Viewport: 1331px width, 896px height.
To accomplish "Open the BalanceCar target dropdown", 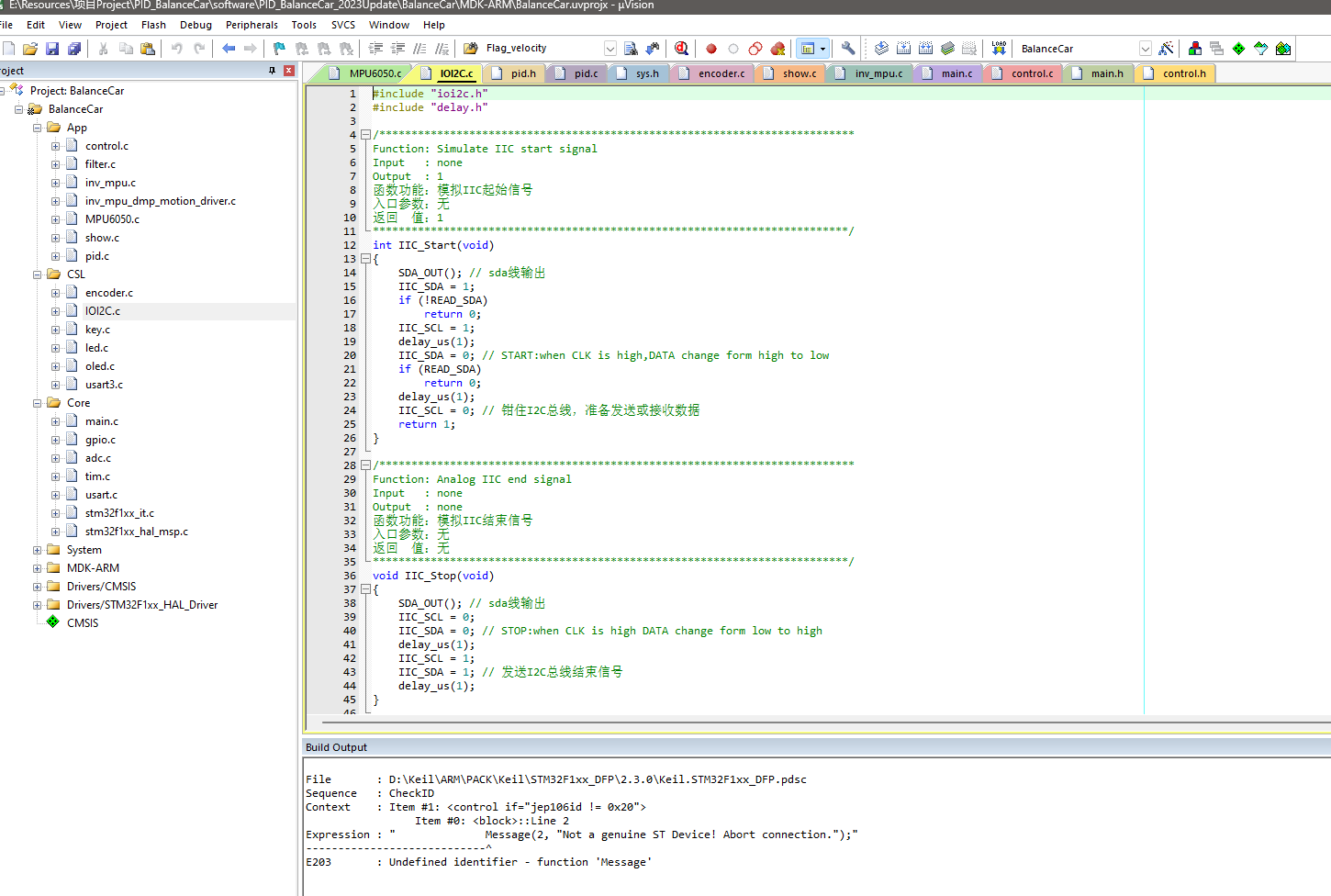I will click(x=1146, y=49).
